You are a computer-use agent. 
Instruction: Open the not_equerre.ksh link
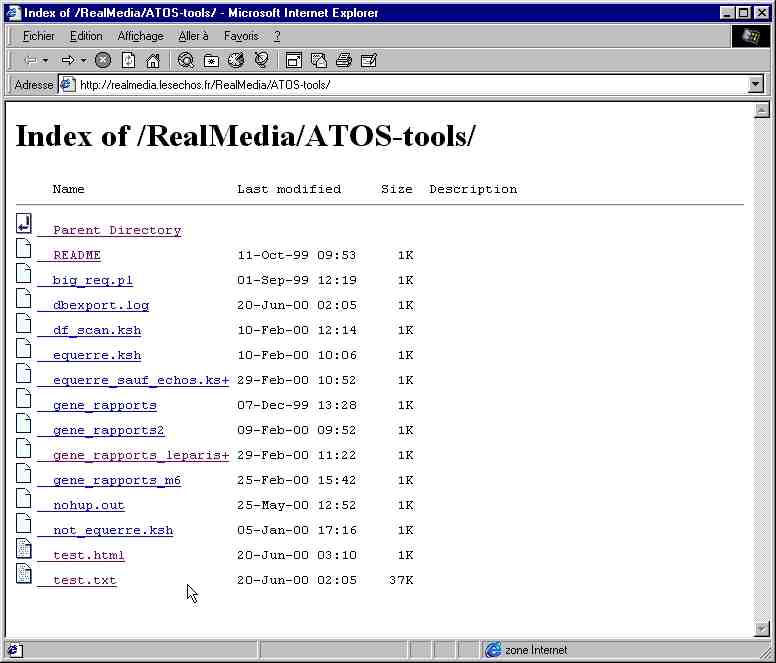[113, 530]
